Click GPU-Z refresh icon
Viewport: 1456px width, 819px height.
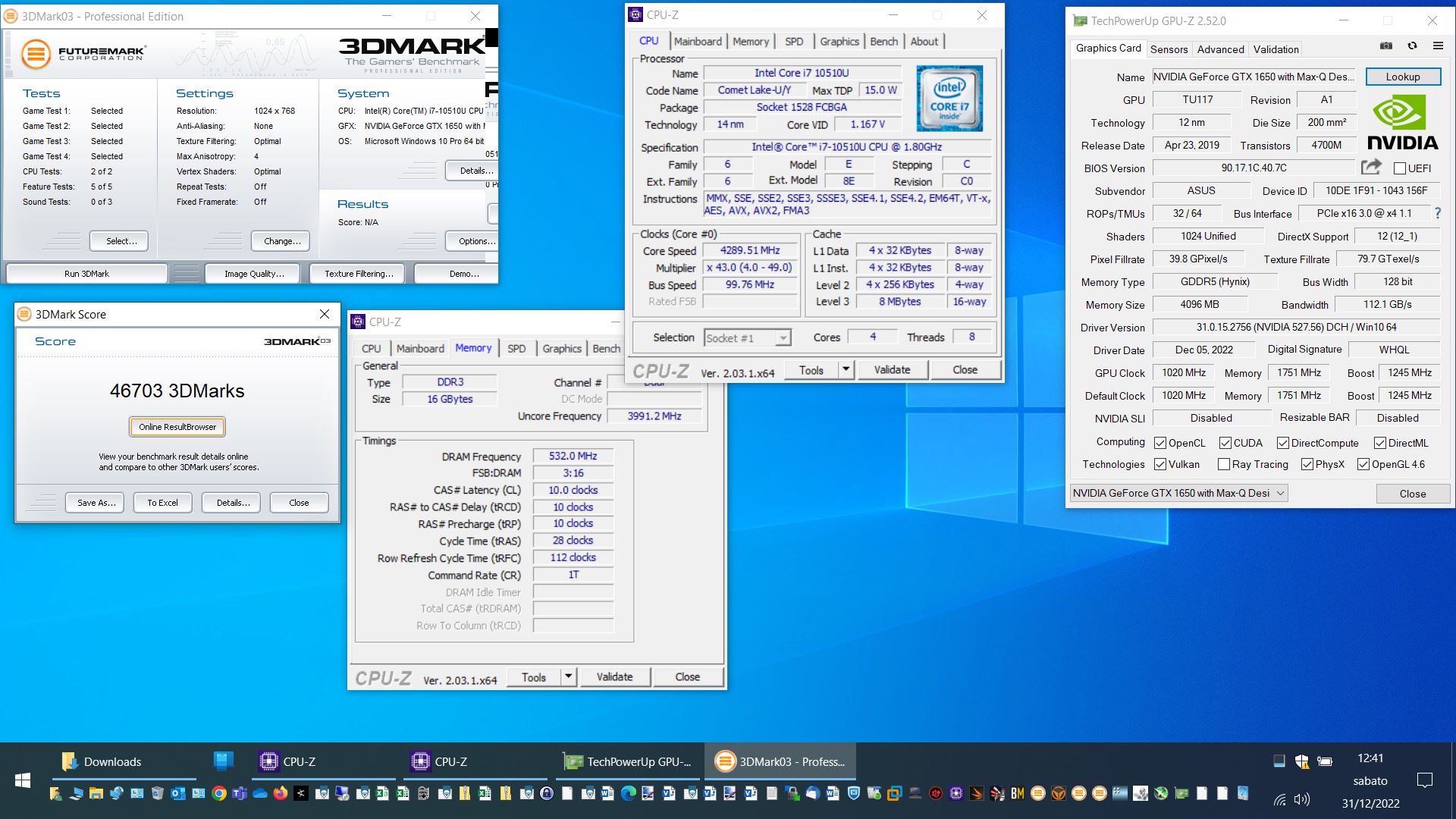coord(1412,46)
